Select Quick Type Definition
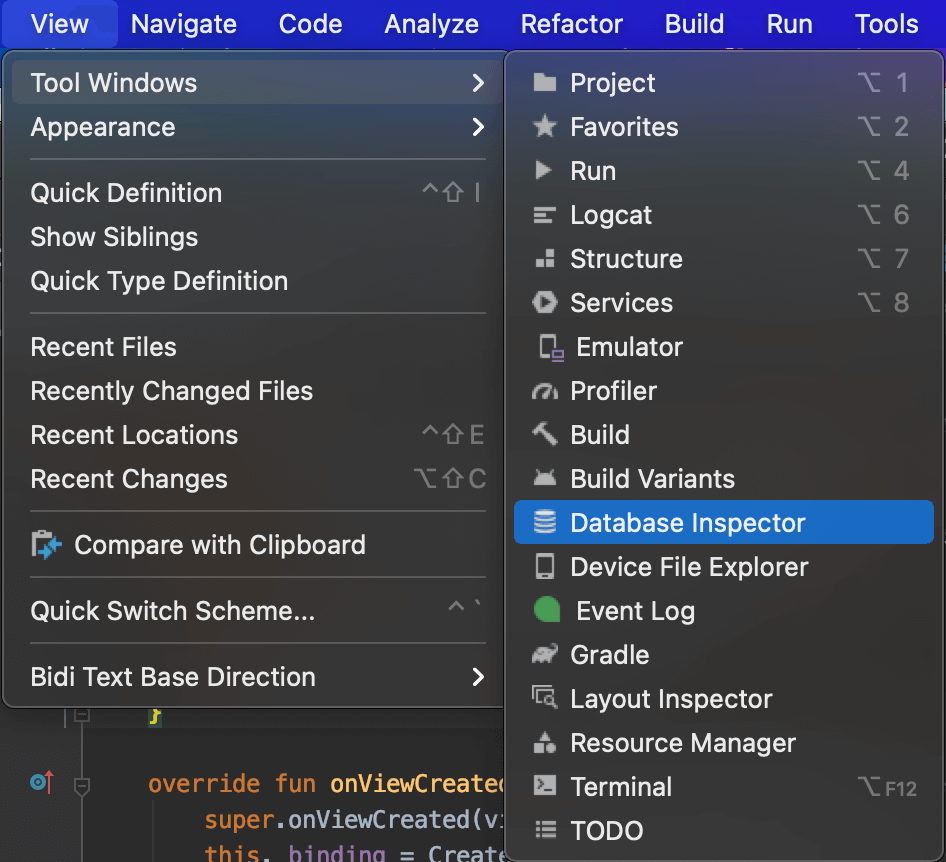The height and width of the screenshot is (862, 946). 258,281
